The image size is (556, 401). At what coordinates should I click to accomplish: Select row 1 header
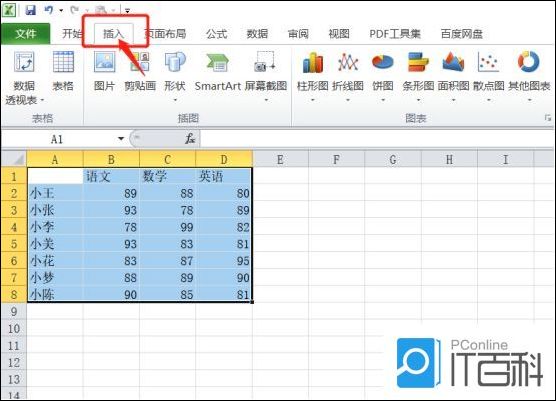[14, 176]
